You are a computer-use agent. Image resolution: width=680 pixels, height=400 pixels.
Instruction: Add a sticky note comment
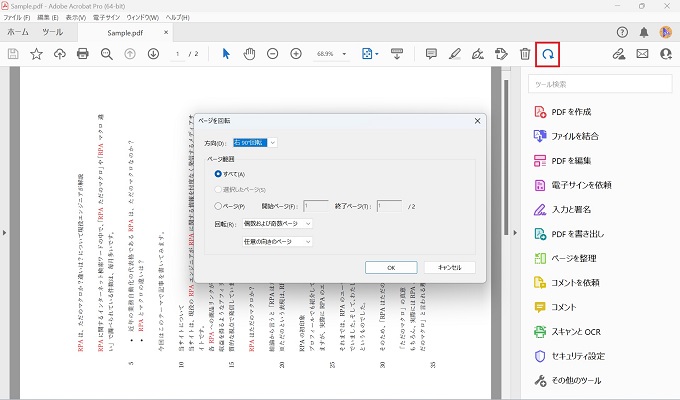(x=431, y=54)
